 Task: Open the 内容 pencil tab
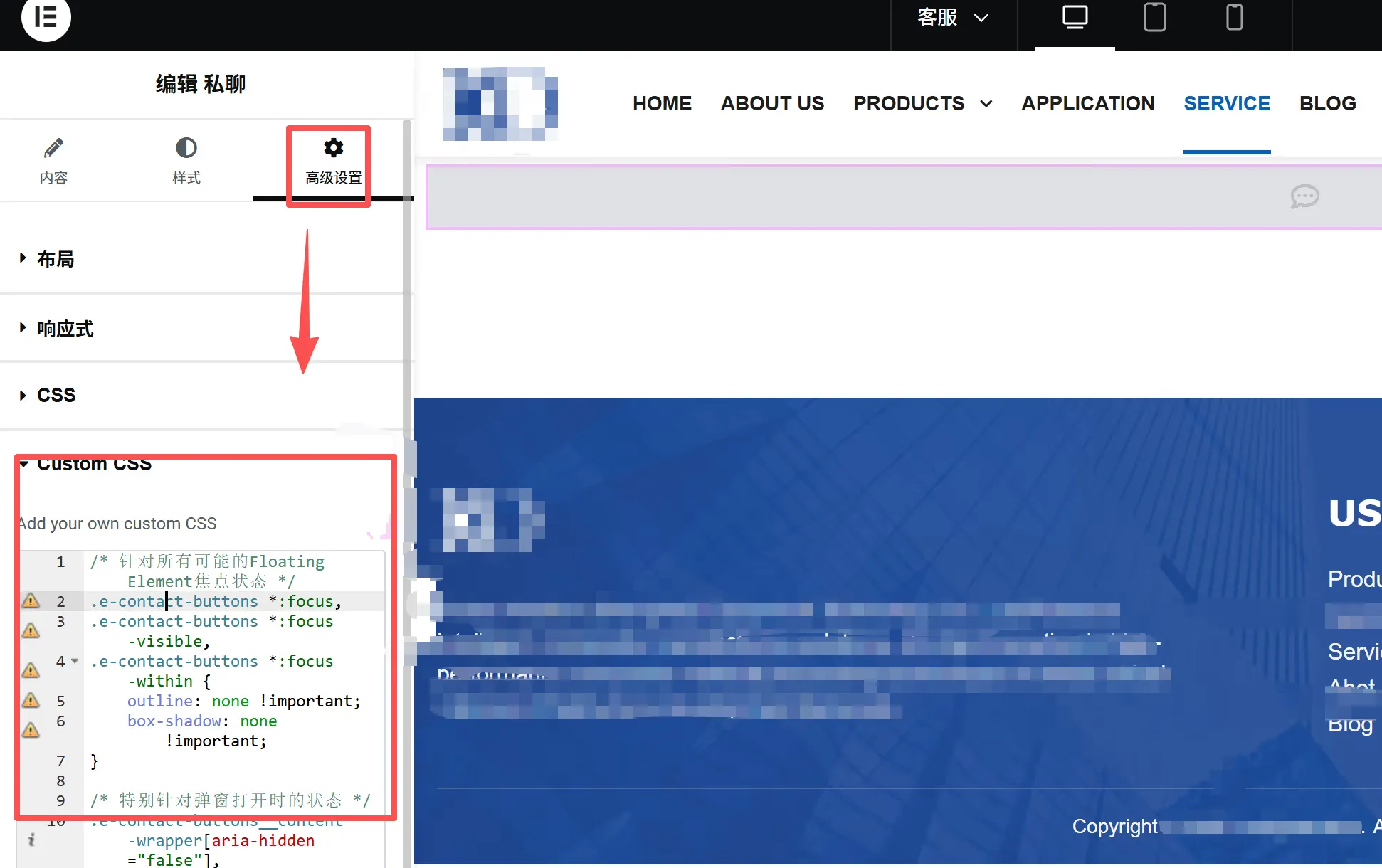53,161
